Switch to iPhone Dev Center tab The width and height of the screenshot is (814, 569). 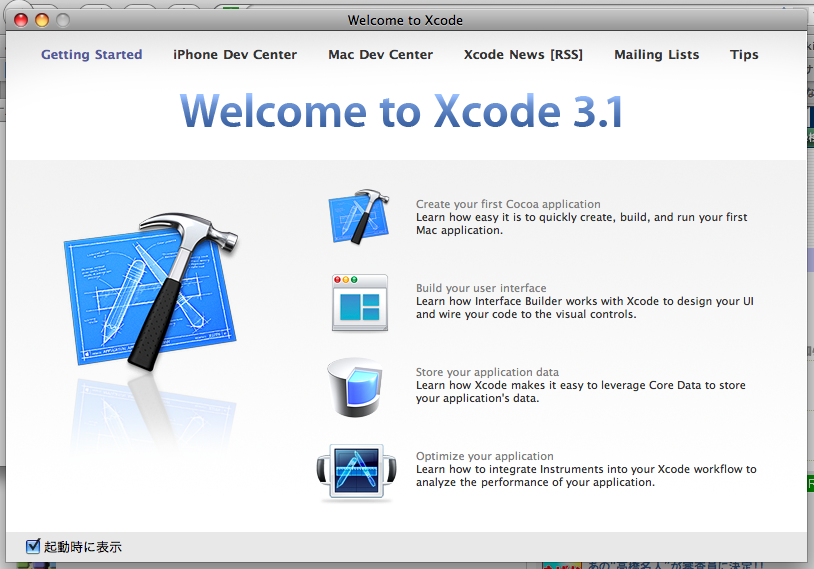pos(235,55)
